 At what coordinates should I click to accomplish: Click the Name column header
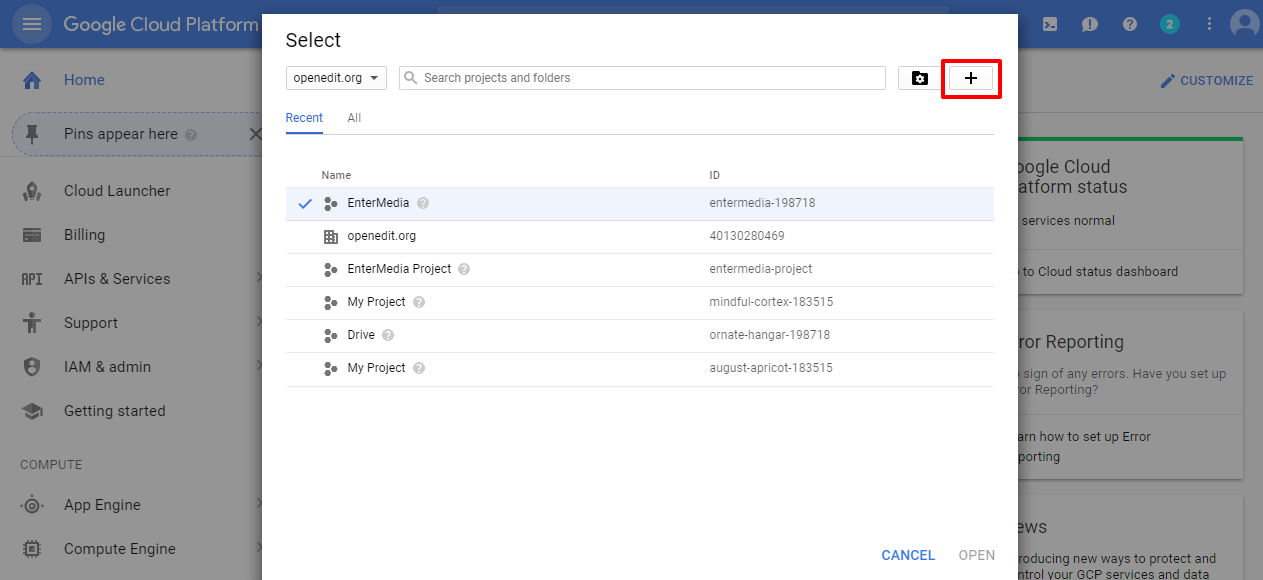(336, 175)
